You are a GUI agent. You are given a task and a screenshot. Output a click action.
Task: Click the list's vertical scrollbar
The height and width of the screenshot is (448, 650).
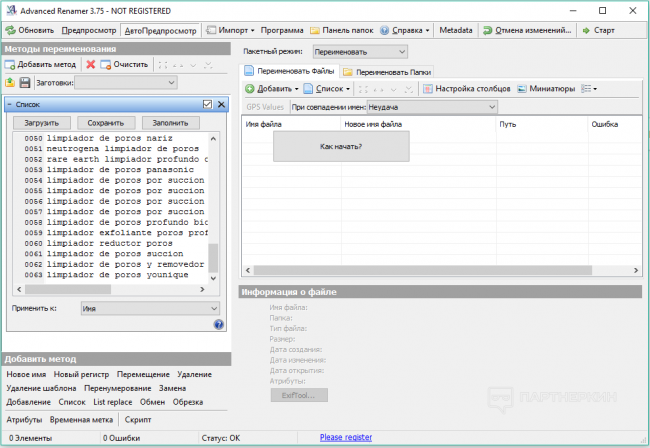(x=212, y=258)
